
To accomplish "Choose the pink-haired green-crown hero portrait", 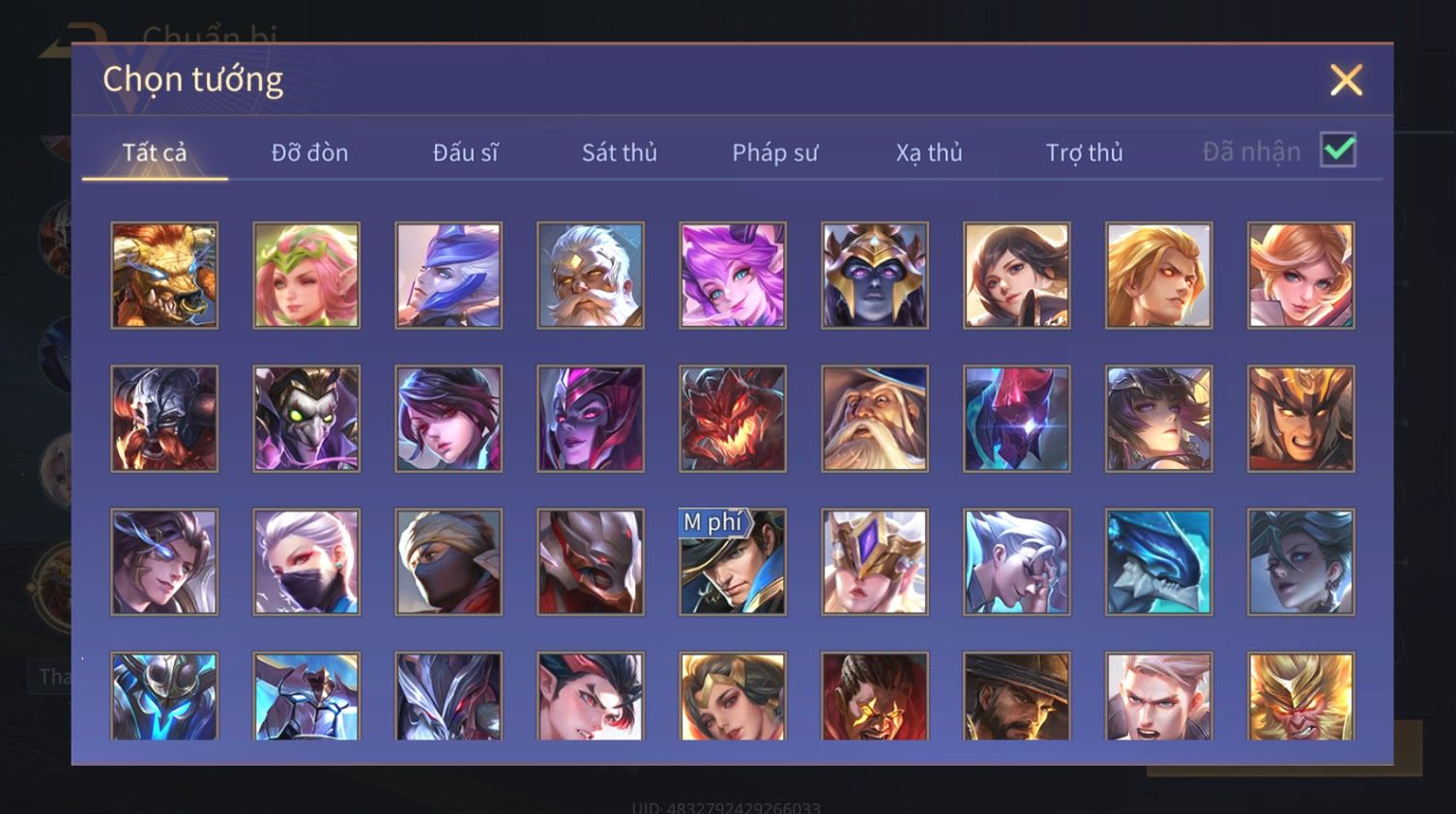I will tap(306, 276).
